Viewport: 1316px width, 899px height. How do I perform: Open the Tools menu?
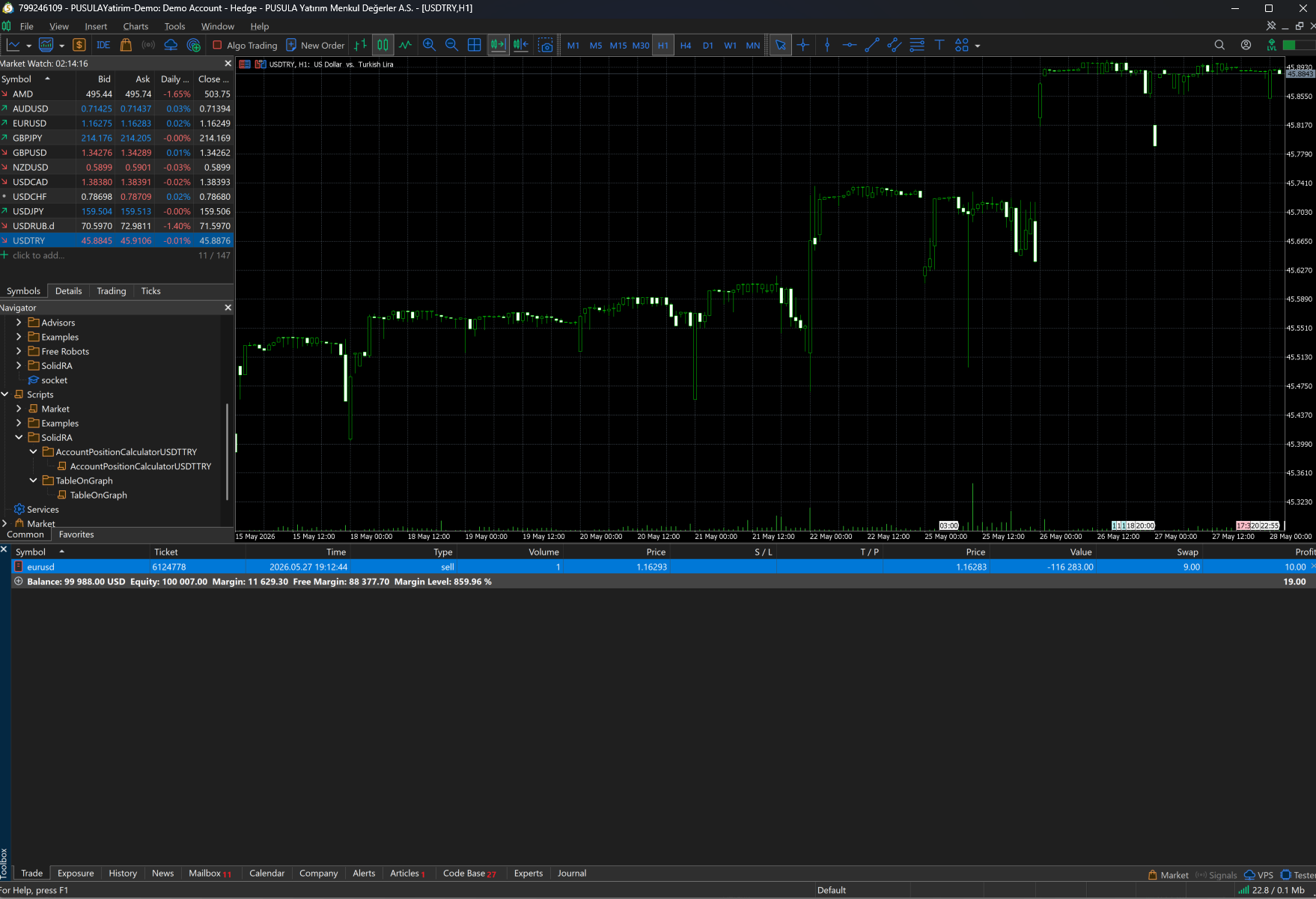coord(174,26)
